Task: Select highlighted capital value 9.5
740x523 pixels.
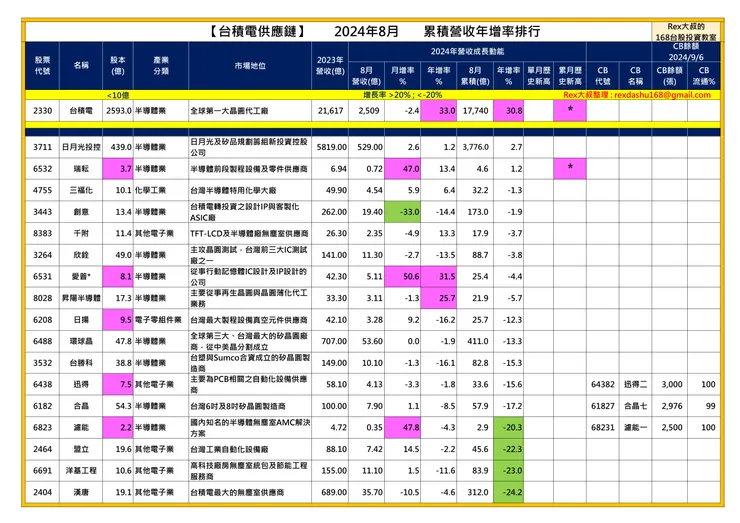Action: (x=118, y=320)
